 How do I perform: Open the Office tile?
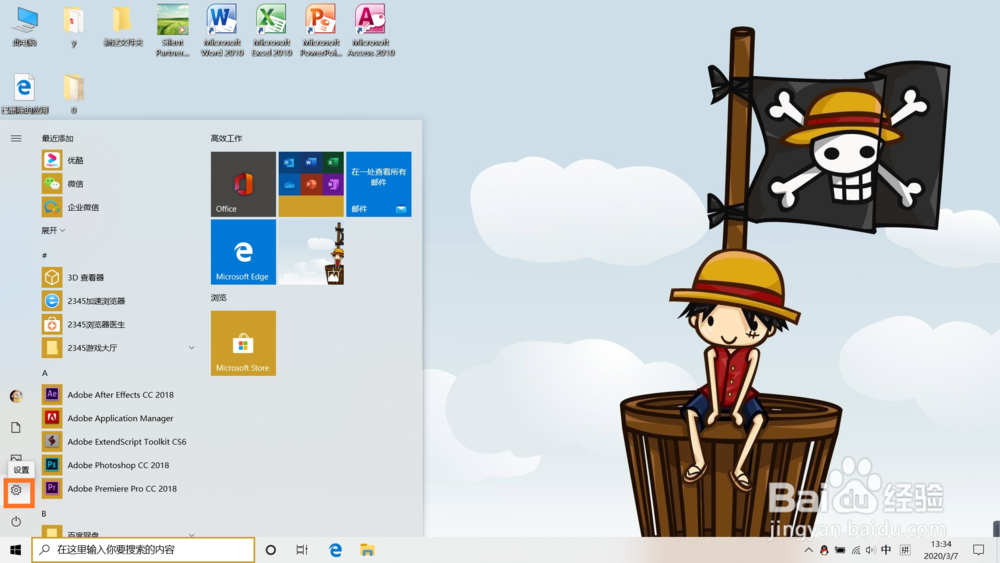coord(244,184)
